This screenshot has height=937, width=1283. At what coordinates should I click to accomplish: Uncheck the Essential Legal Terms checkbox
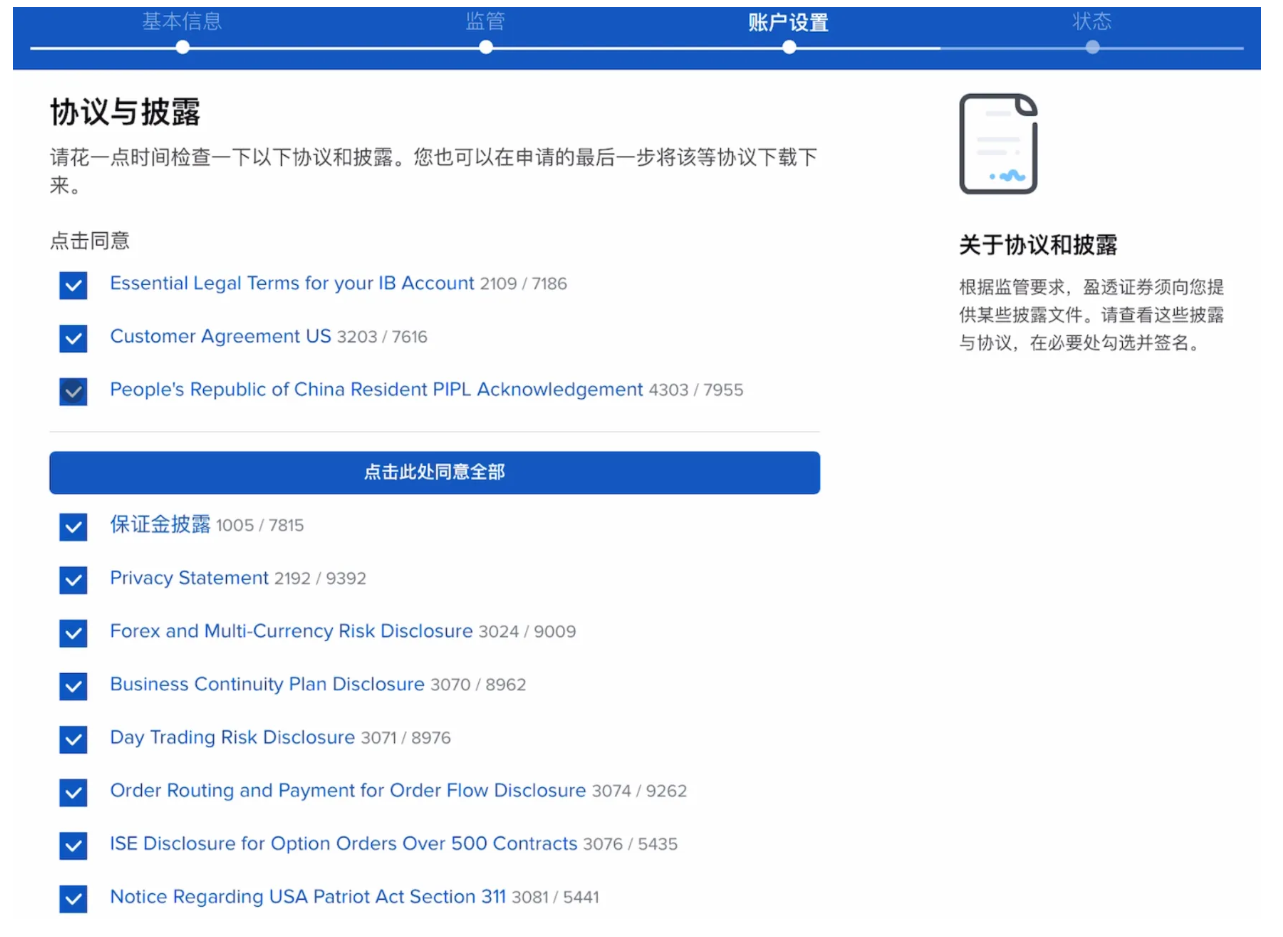(73, 286)
